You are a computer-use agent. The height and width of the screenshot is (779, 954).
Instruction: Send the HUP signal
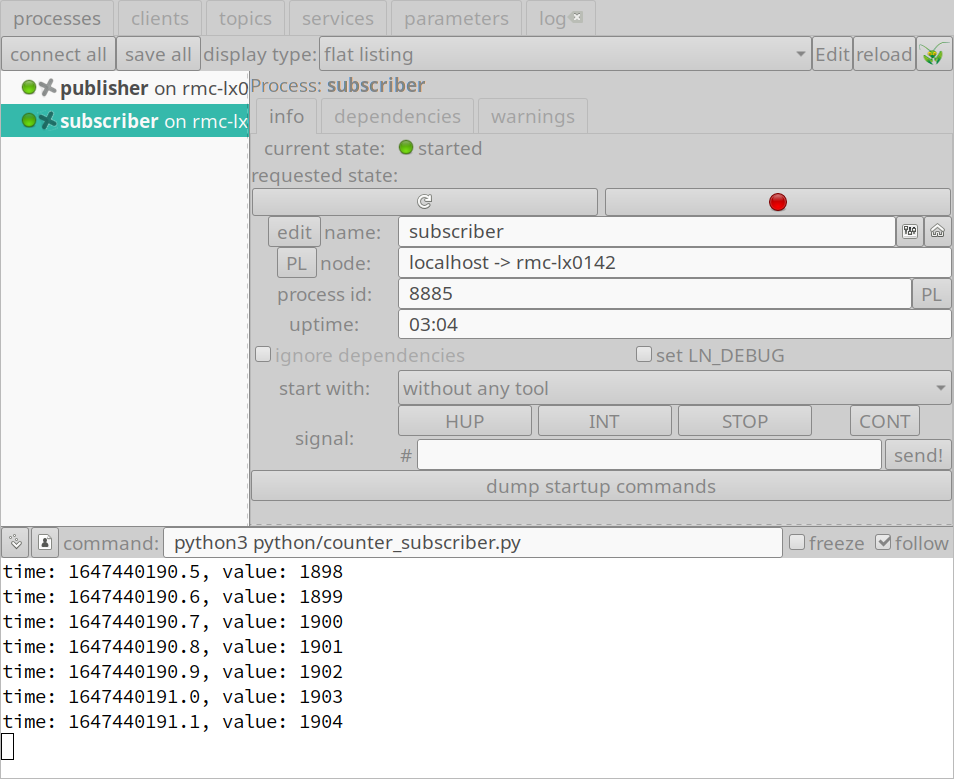[x=465, y=421]
